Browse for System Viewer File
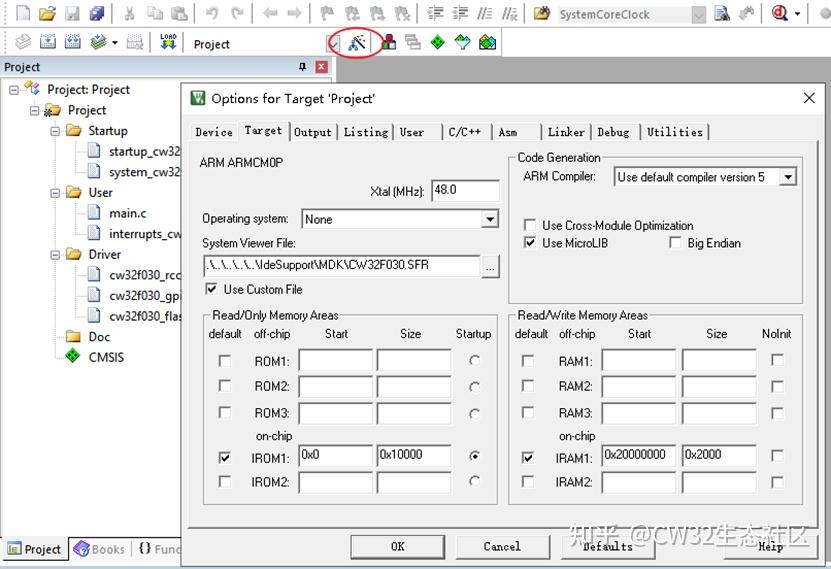Image resolution: width=831 pixels, height=569 pixels. (490, 268)
